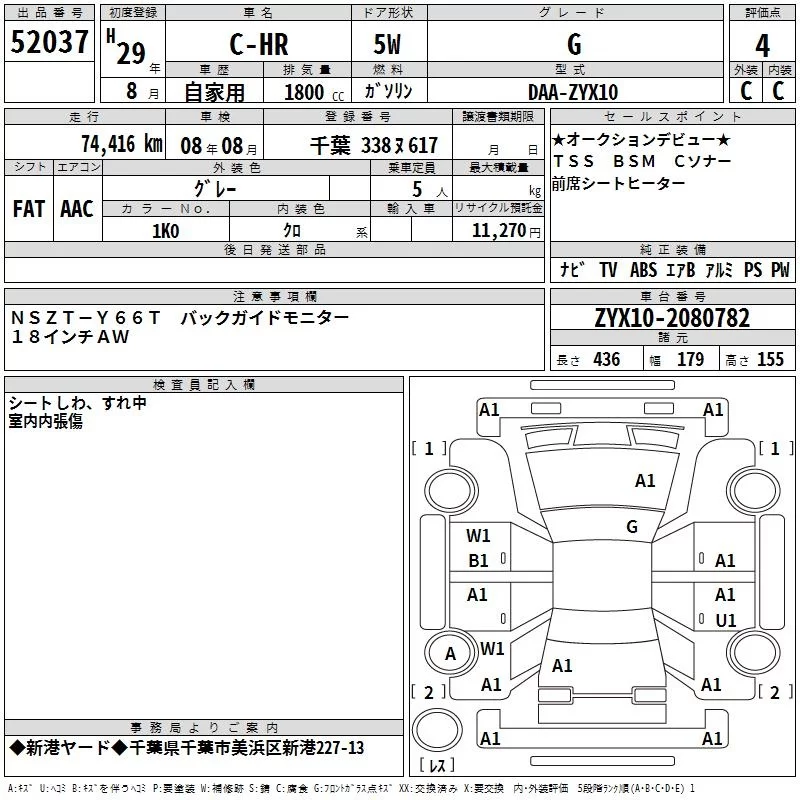Click the car name C-HR
Viewport: 800px width, 800px height.
tap(259, 44)
